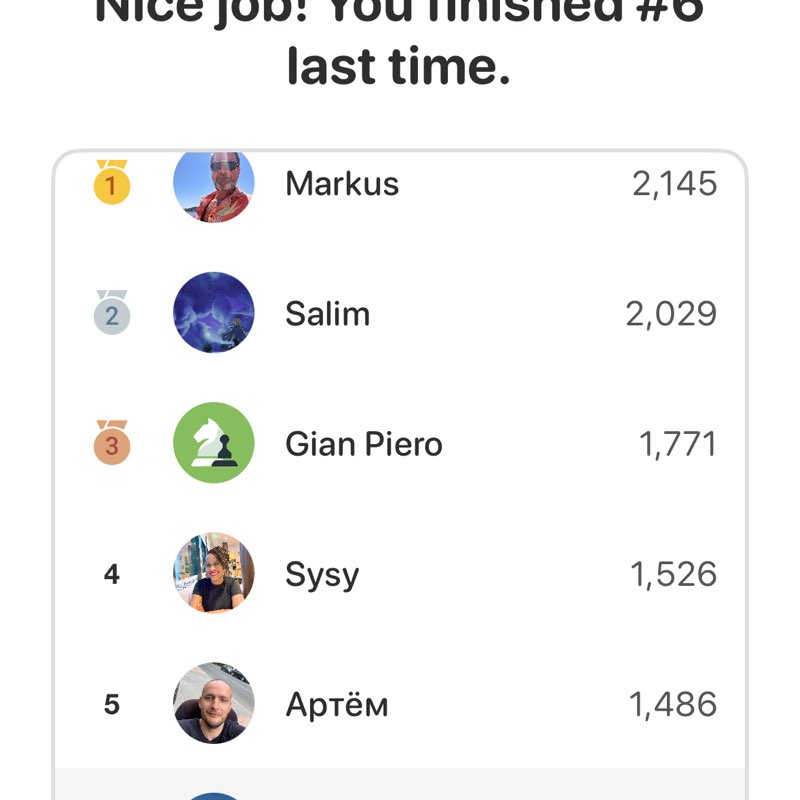Tap the silver second-place medal icon
The height and width of the screenshot is (800, 800).
point(112,314)
